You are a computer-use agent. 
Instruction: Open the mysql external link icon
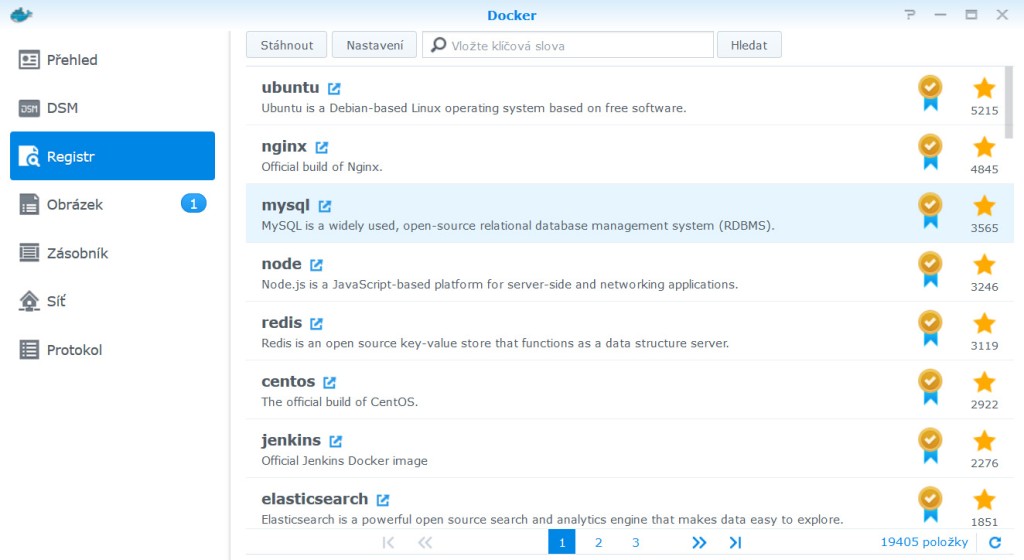click(325, 206)
